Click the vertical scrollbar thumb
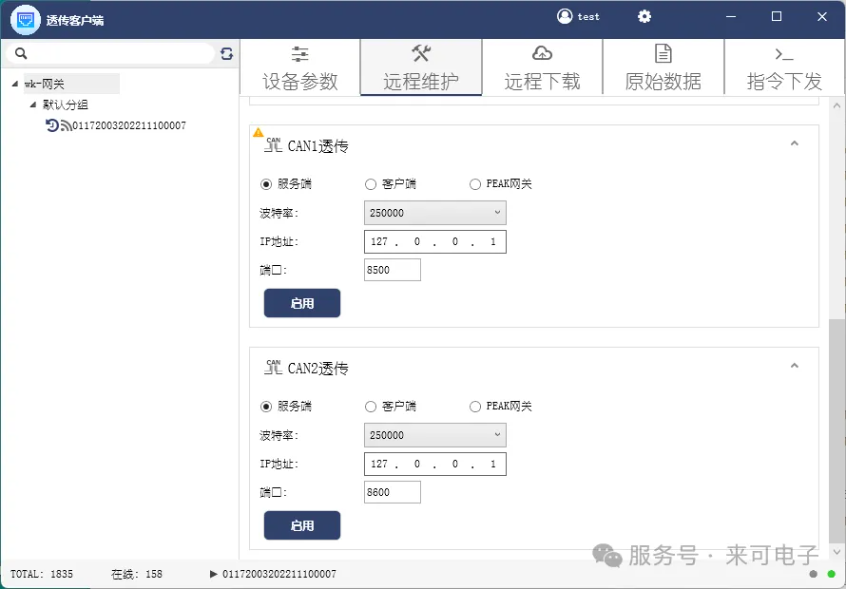 pos(837,432)
